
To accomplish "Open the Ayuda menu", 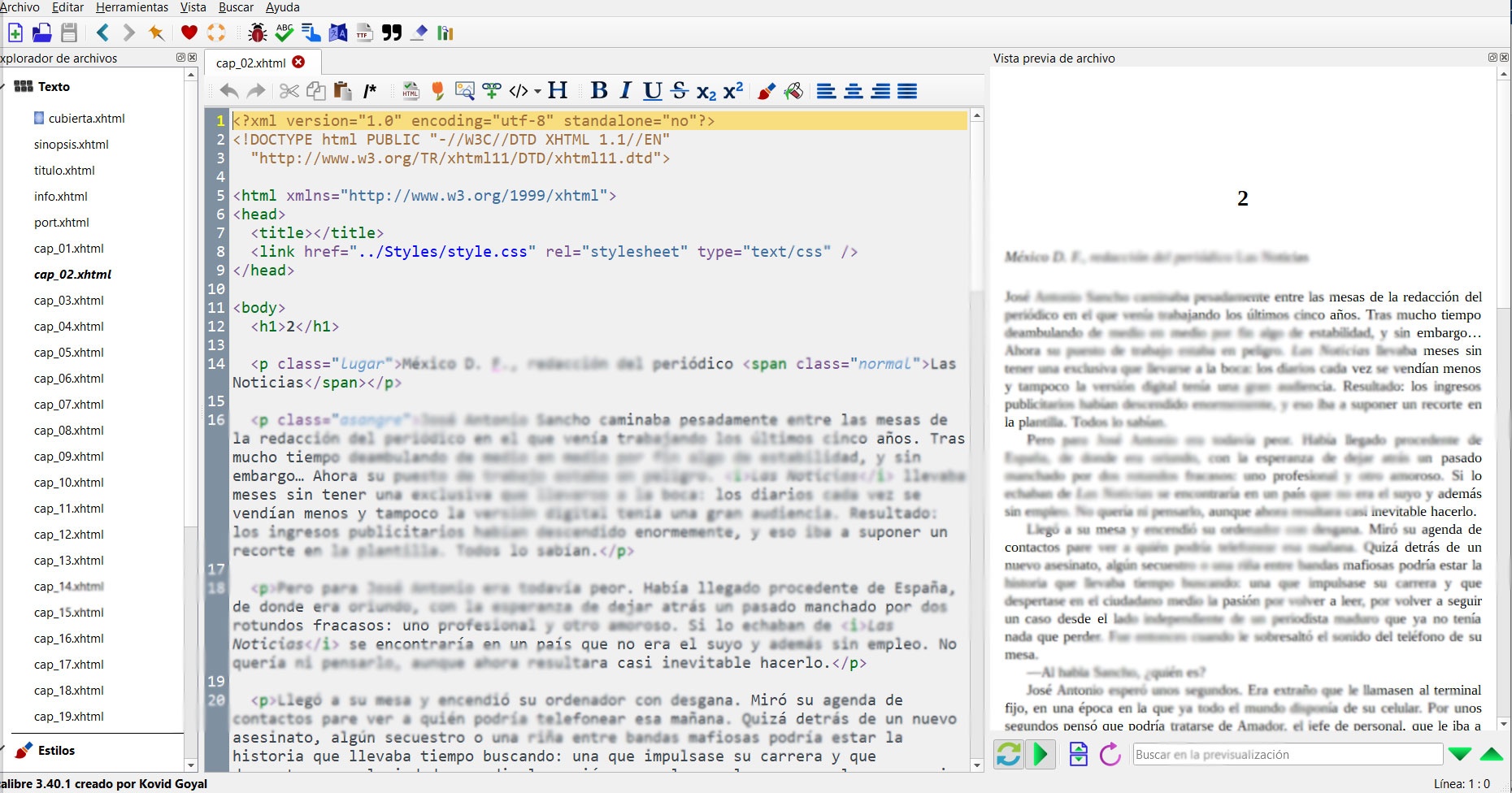I will (x=283, y=7).
